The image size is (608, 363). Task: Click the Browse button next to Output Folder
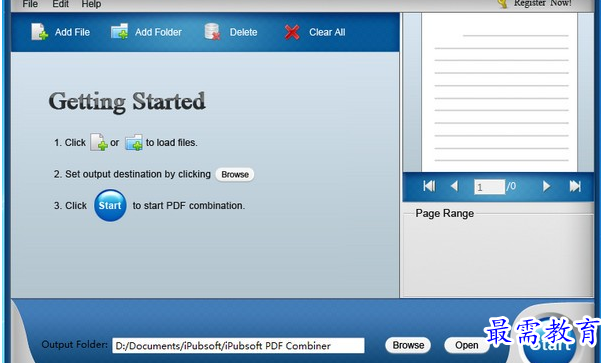[408, 345]
